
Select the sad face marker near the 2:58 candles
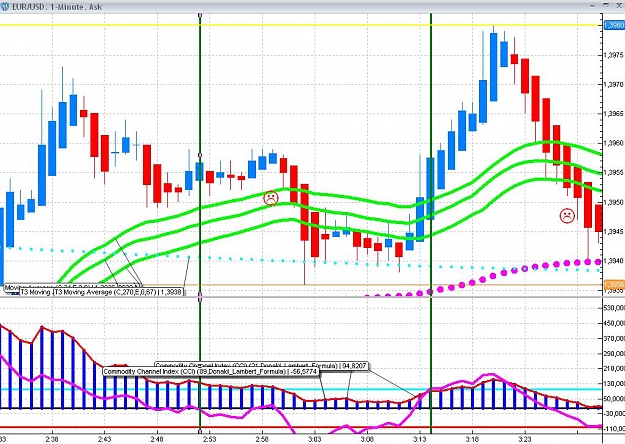pyautogui.click(x=271, y=198)
